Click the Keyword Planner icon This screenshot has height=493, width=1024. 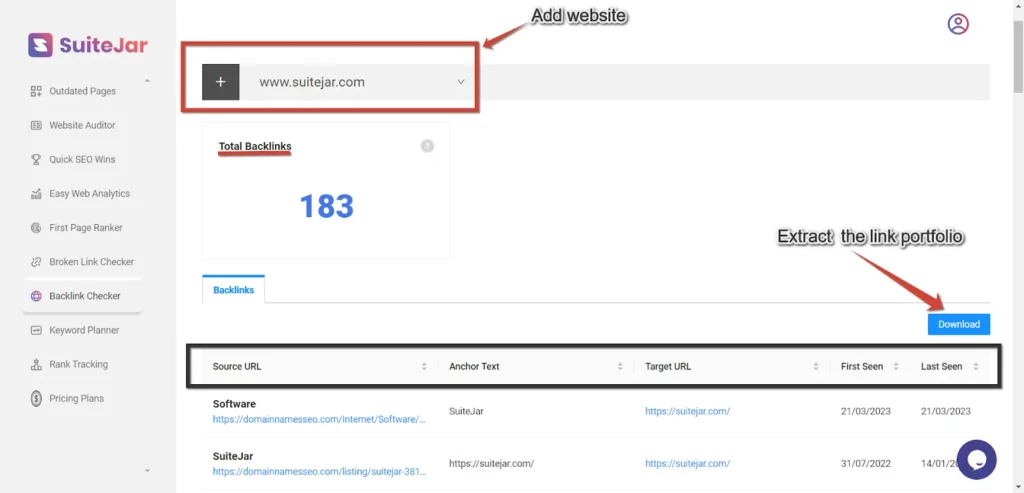point(37,330)
